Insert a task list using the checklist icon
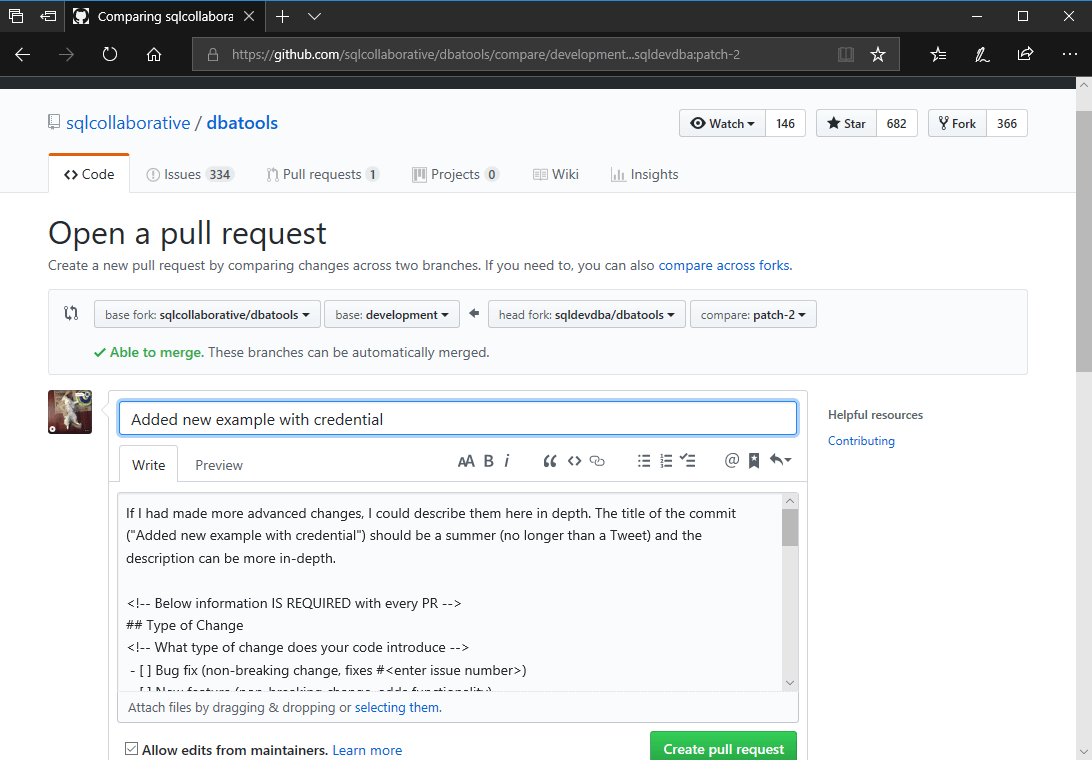This screenshot has width=1092, height=760. pyautogui.click(x=688, y=461)
